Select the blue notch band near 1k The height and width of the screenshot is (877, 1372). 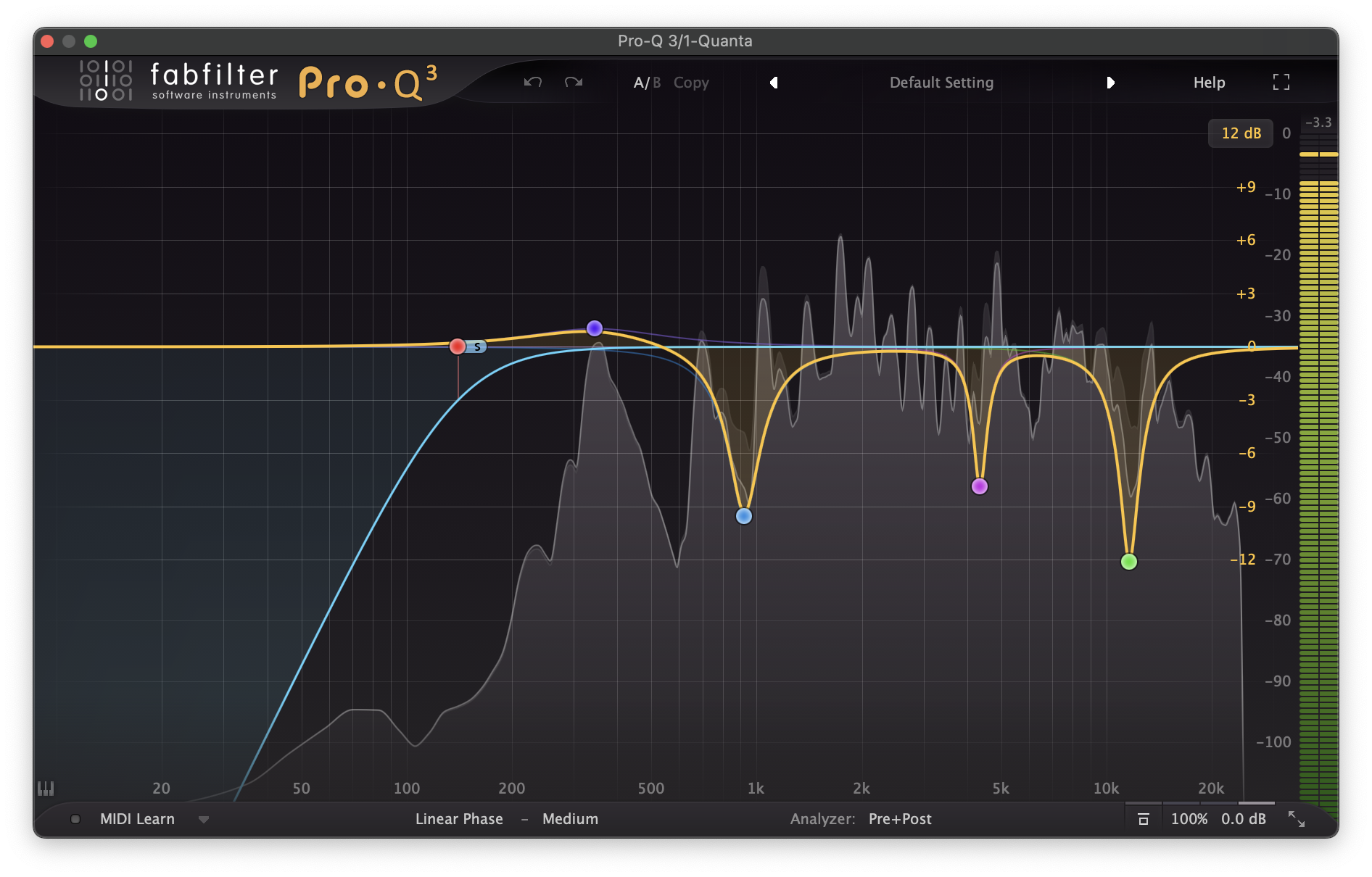[x=743, y=516]
